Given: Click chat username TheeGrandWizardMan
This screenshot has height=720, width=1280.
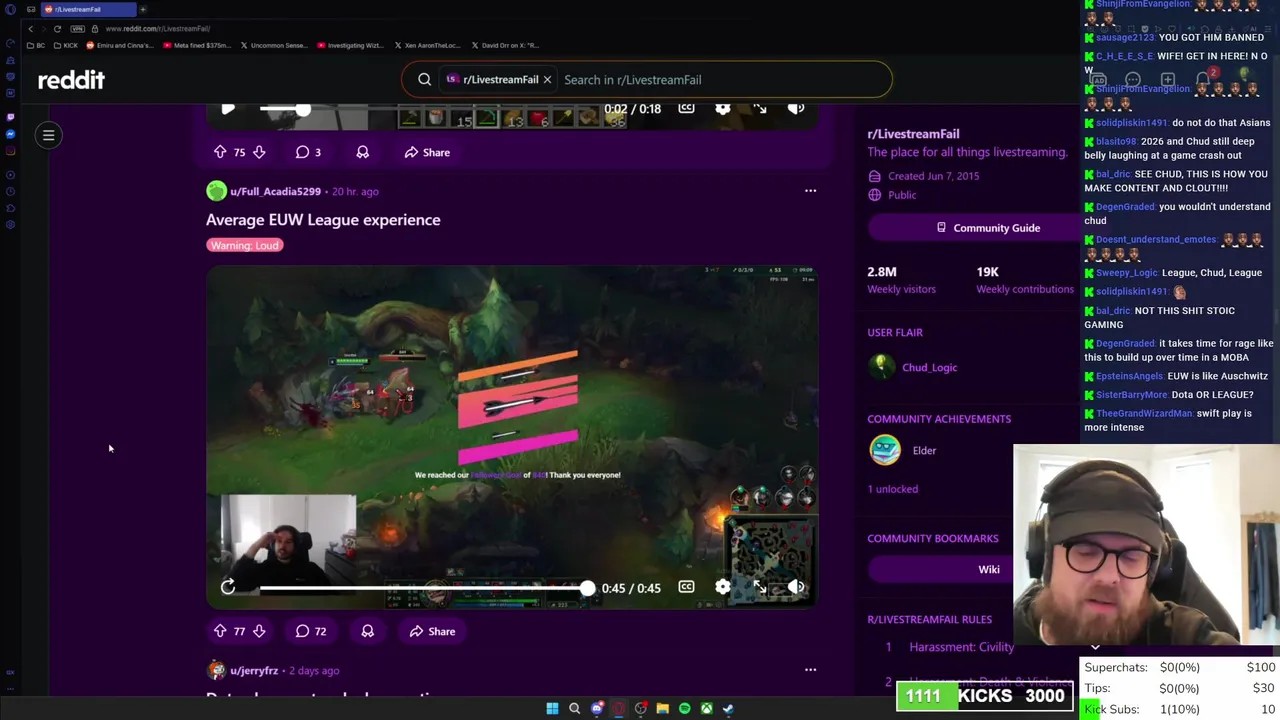Looking at the screenshot, I should tap(1144, 413).
